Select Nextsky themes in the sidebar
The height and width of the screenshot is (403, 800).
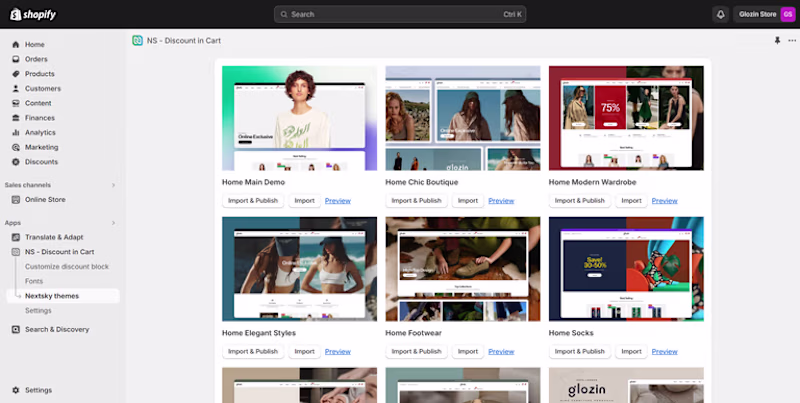(63, 296)
